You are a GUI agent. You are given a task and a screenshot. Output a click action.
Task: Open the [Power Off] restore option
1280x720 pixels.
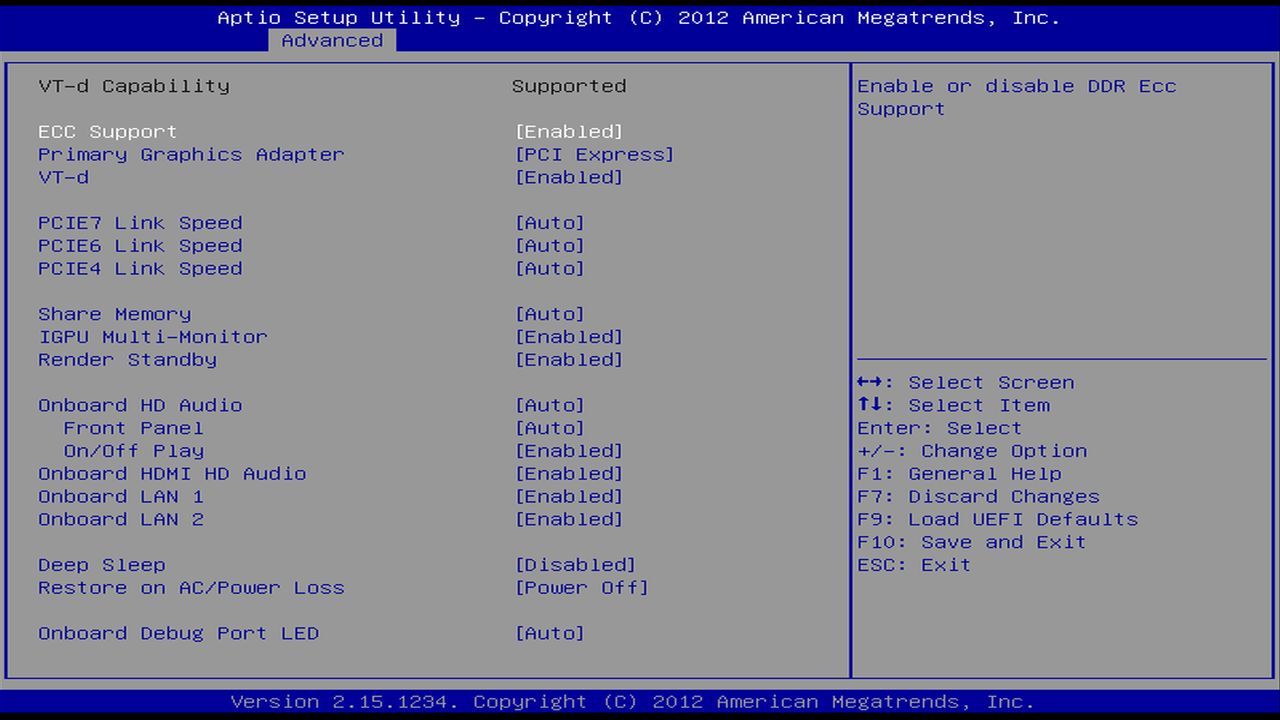tap(582, 588)
